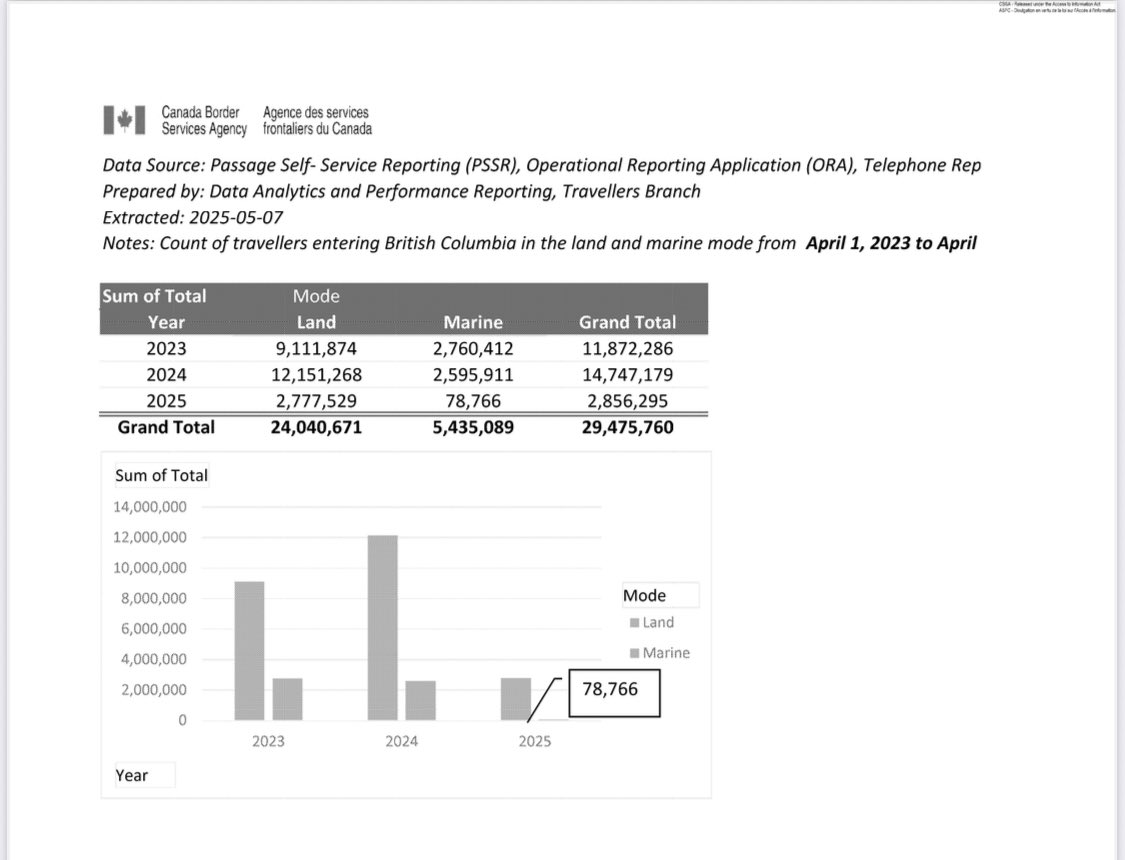Click the 'Year' axis field button
This screenshot has height=860, width=1125.
(x=144, y=775)
